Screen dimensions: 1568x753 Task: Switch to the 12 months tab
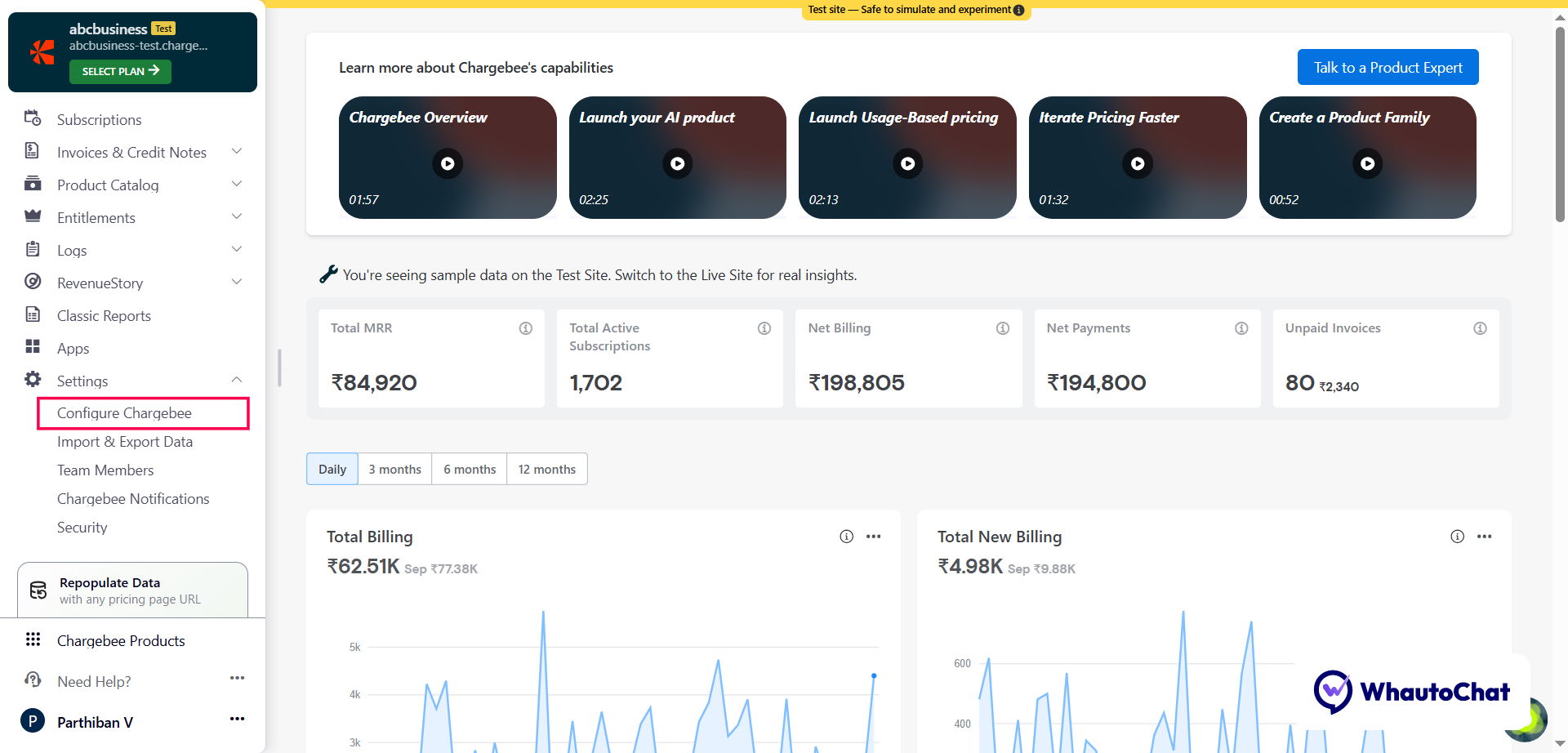pos(546,469)
